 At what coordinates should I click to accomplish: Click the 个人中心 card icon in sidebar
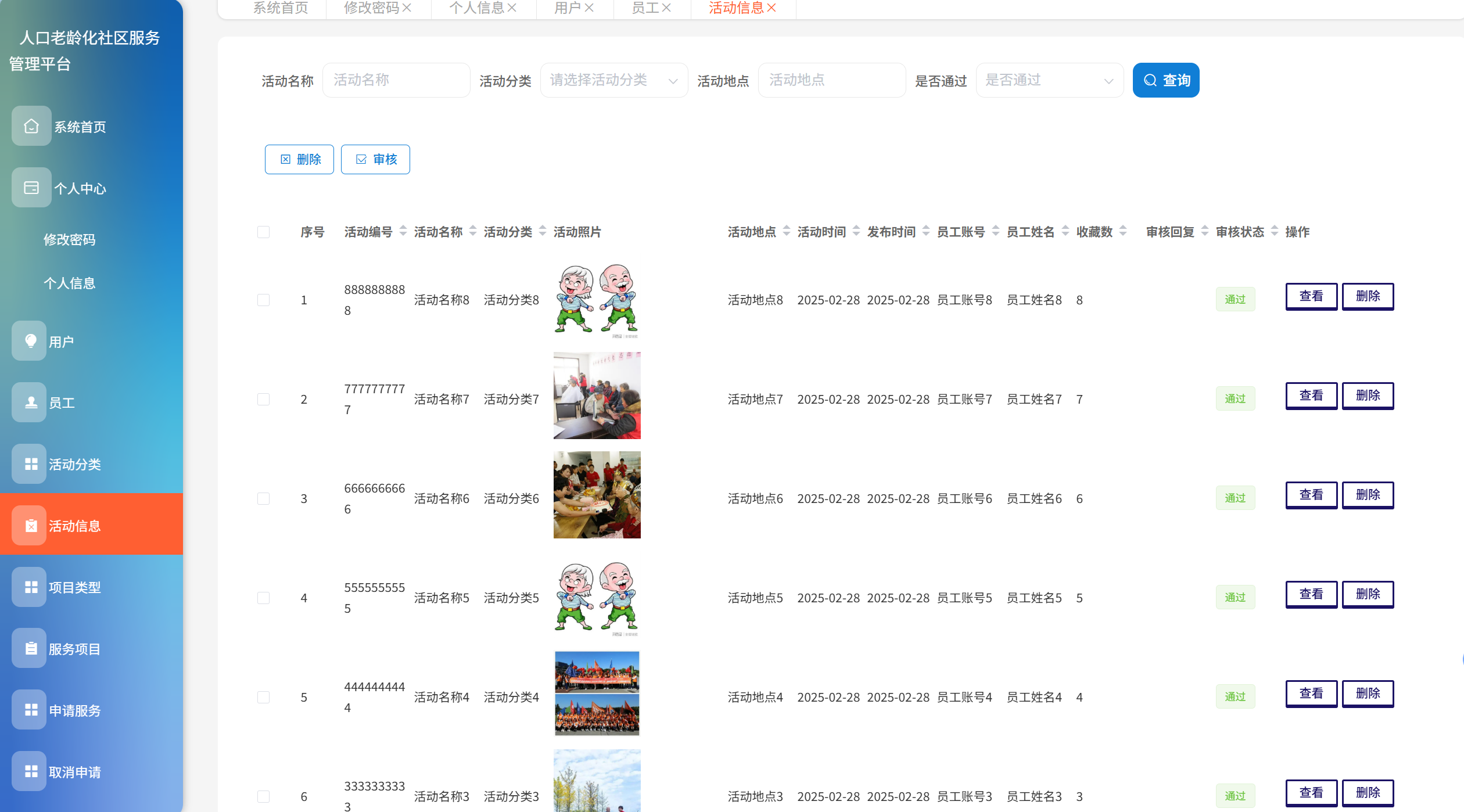point(31,188)
